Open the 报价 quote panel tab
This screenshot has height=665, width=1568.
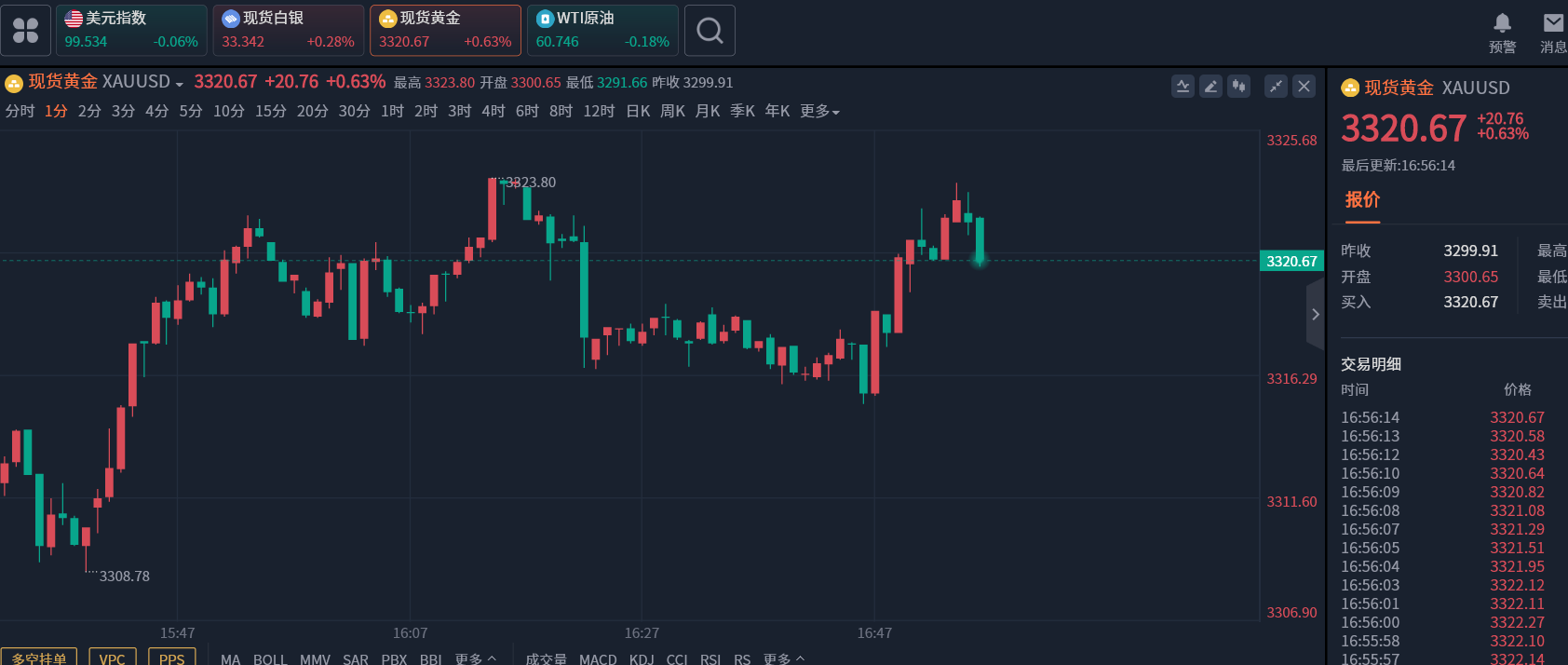tap(1362, 199)
